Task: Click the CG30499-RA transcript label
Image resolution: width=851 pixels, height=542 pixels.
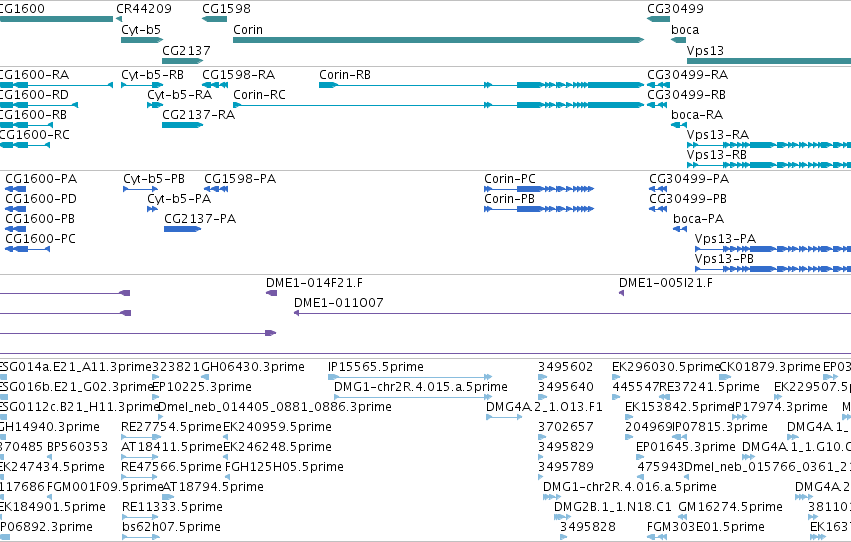Action: 688,75
